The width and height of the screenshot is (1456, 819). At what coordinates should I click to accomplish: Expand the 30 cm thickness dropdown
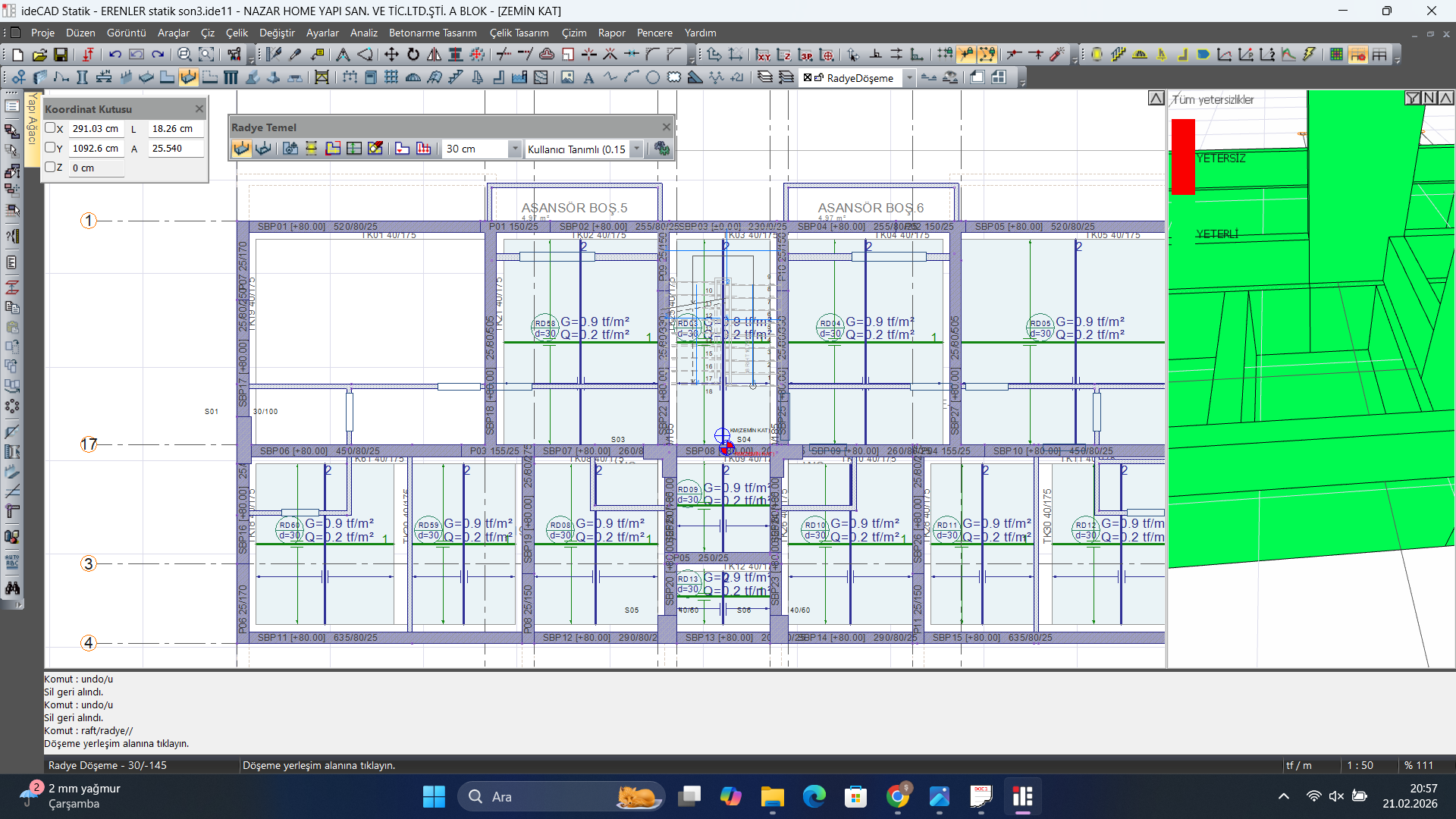[x=514, y=149]
